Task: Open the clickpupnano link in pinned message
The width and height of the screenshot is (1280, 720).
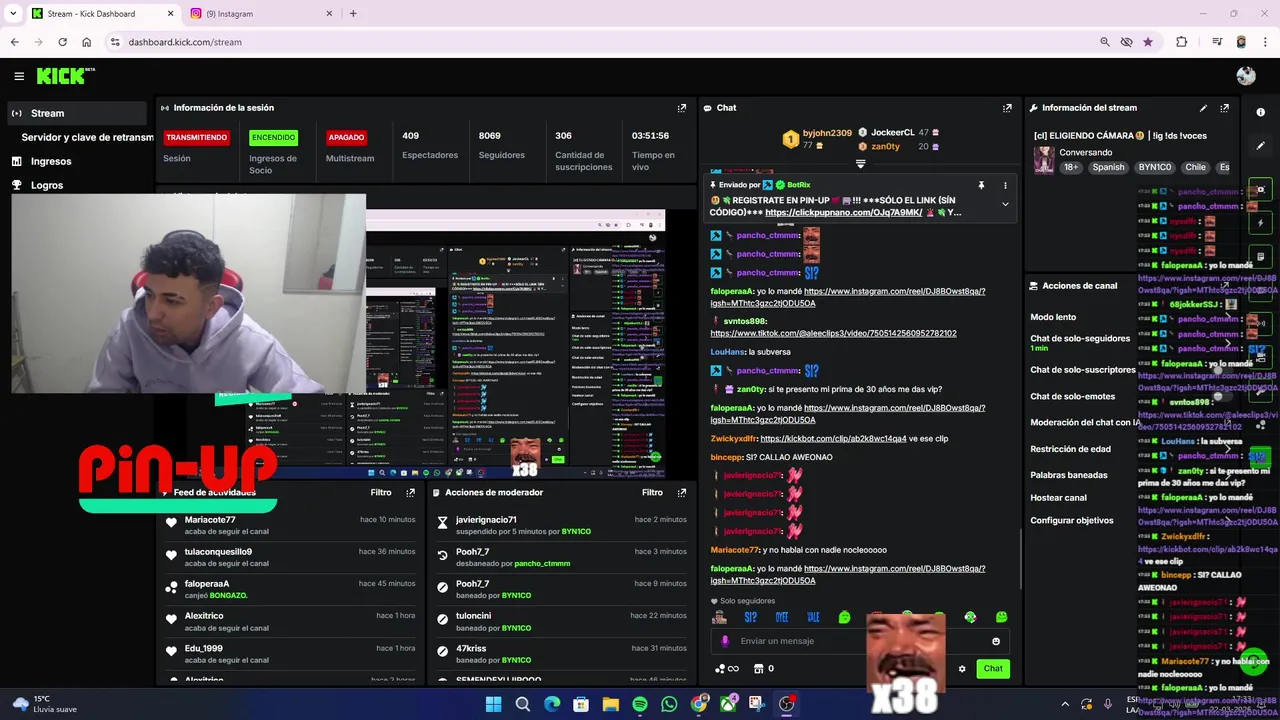Action: point(843,213)
